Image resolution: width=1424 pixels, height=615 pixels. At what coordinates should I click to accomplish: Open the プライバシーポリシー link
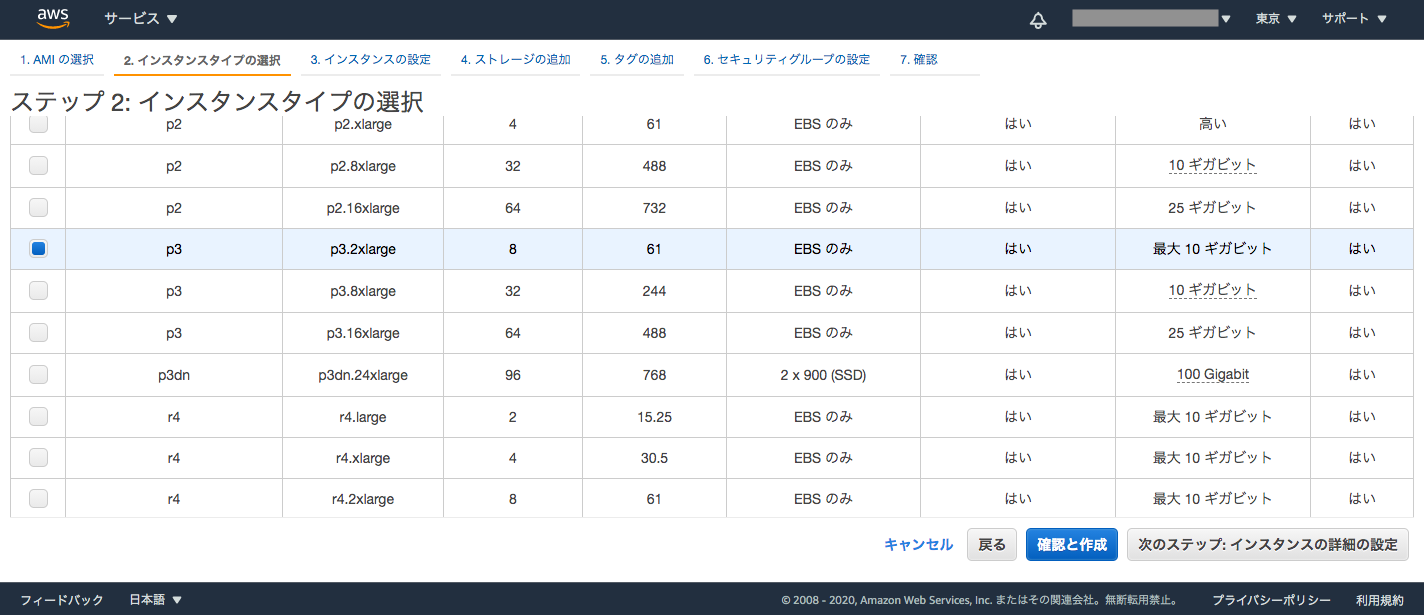[x=1271, y=600]
